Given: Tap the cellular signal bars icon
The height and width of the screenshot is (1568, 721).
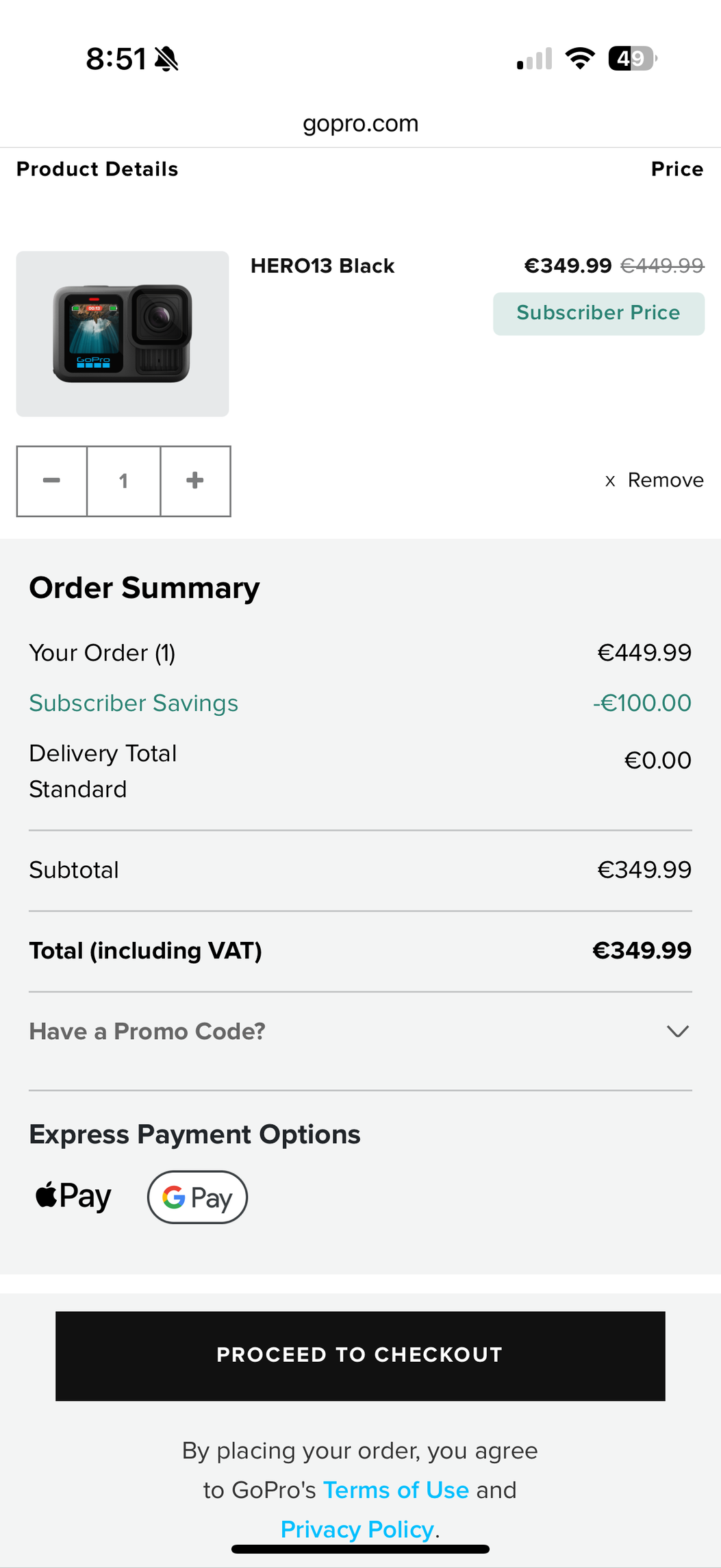Looking at the screenshot, I should (535, 59).
